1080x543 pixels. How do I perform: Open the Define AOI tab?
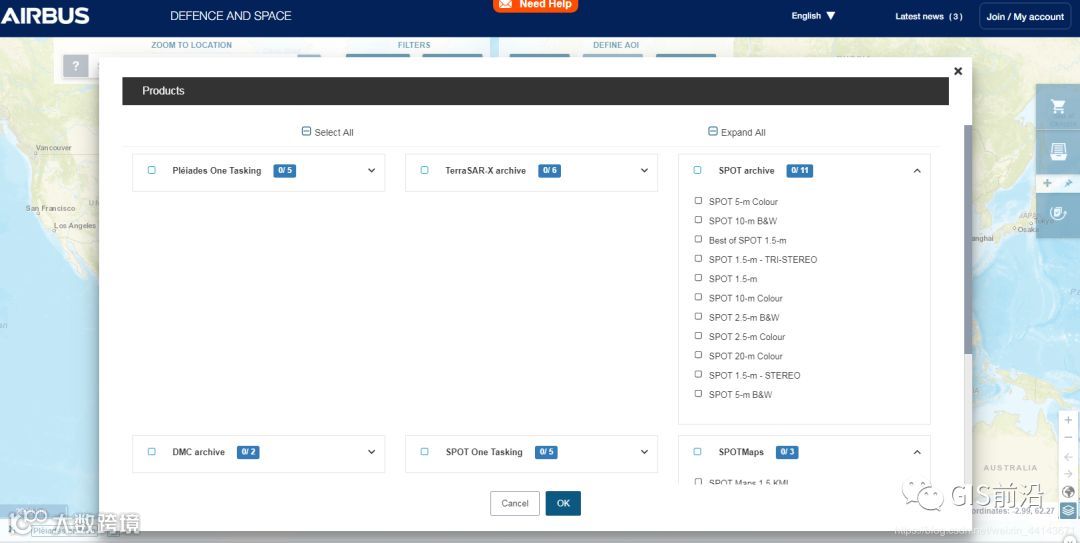[x=616, y=45]
